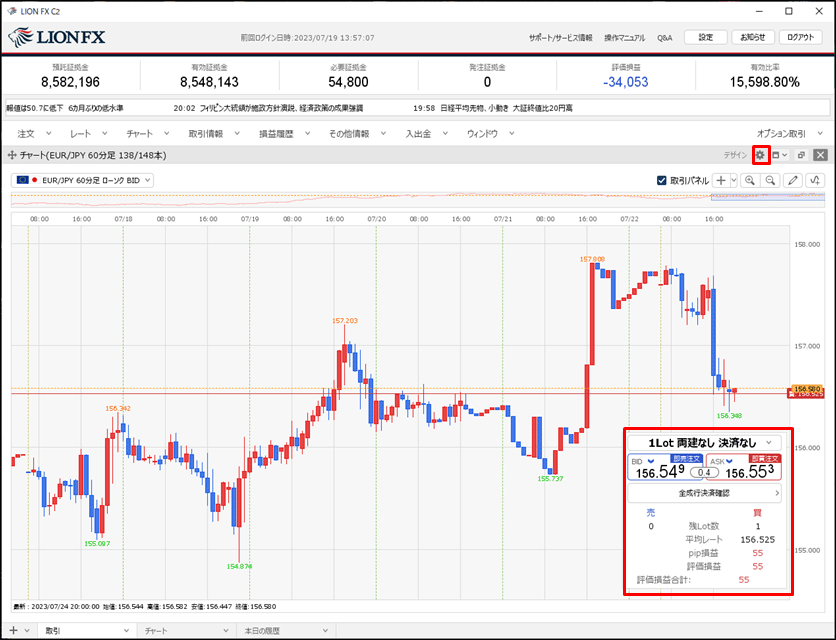
Task: Open the Q&A link
Action: 664,38
